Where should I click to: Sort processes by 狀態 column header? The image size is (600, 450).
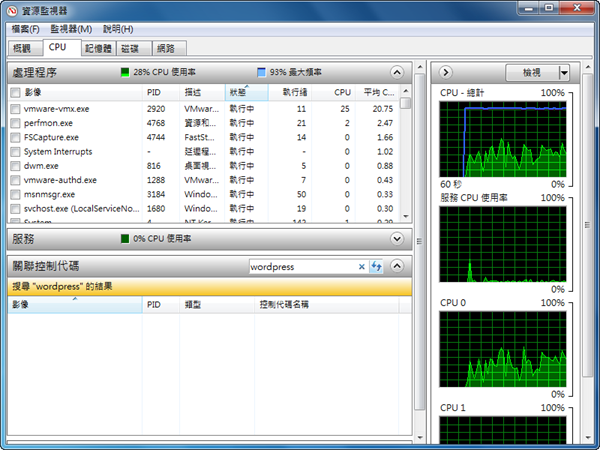coord(246,93)
